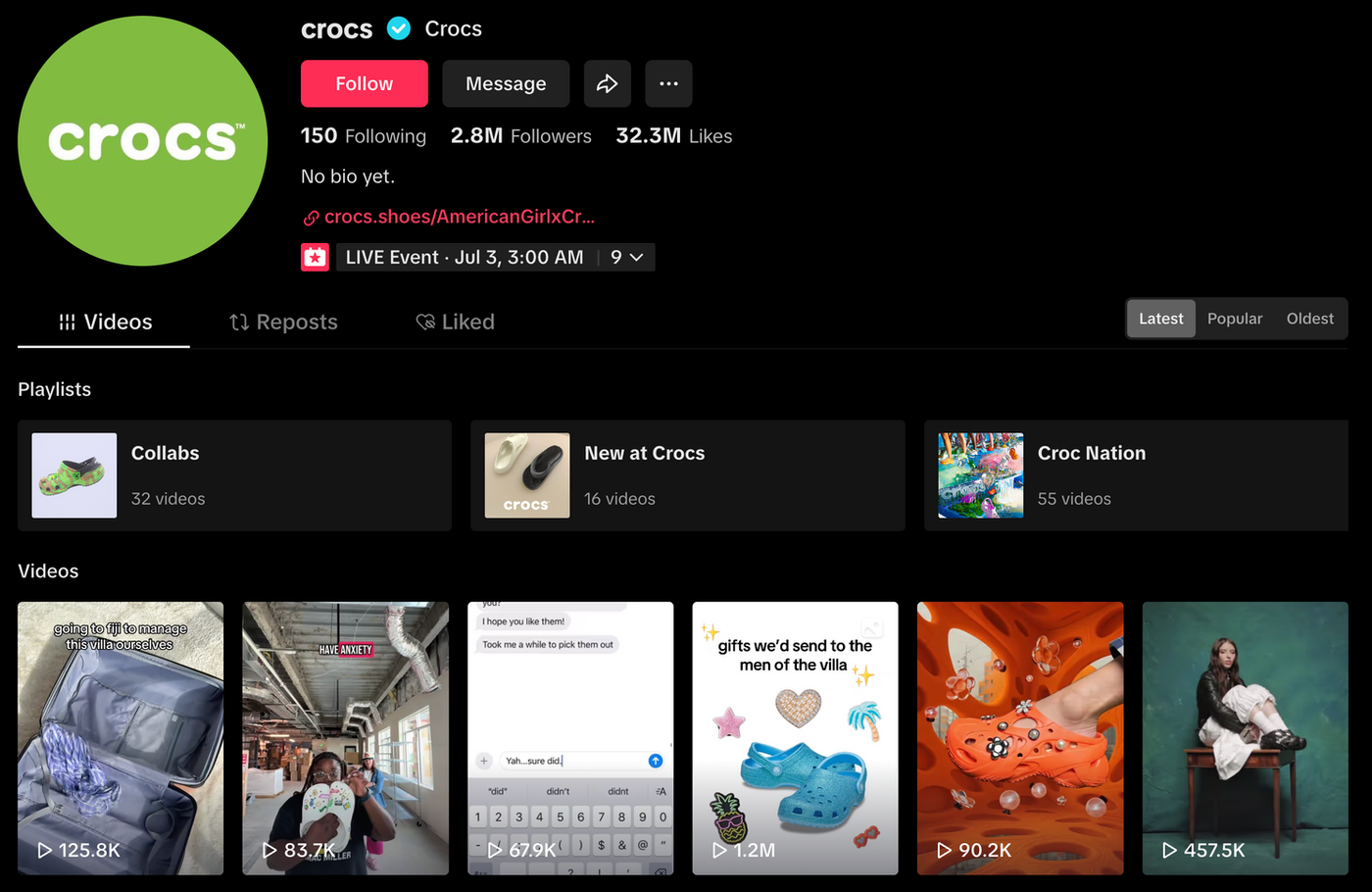Click the Collabs playlist title

click(166, 453)
